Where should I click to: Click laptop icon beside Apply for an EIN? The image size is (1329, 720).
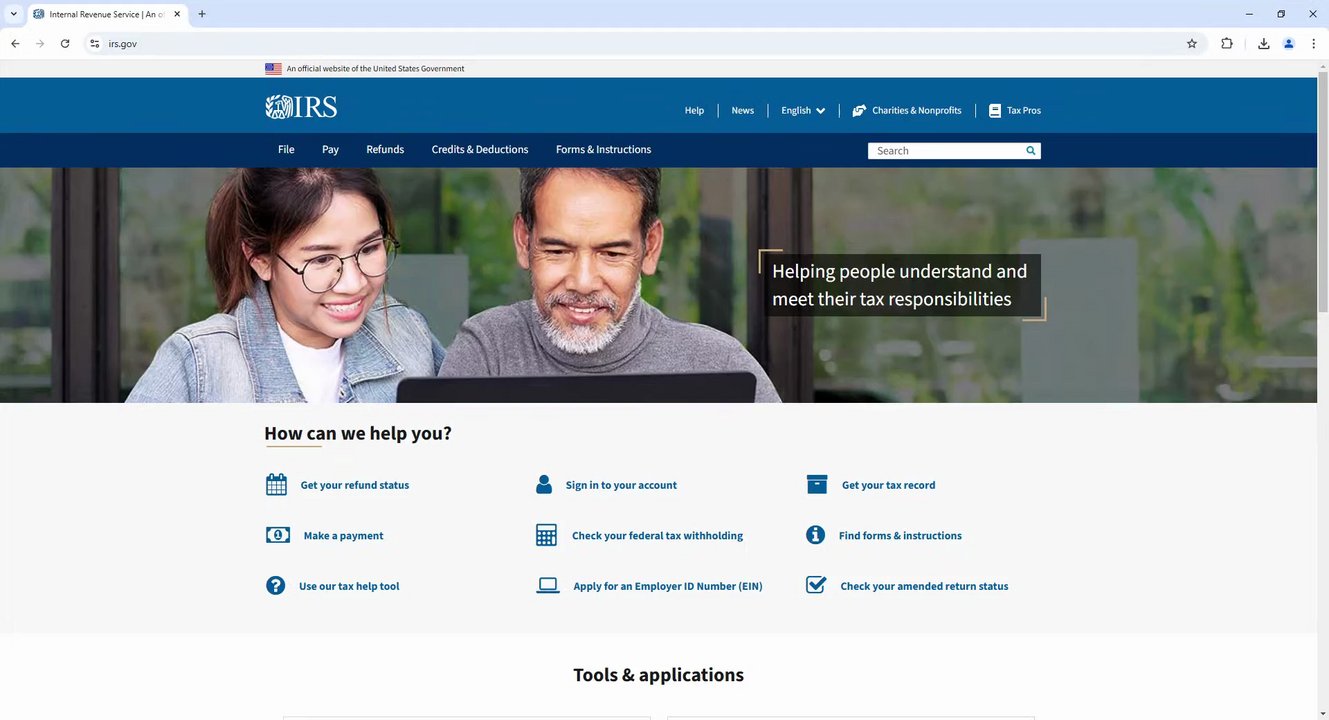(548, 586)
